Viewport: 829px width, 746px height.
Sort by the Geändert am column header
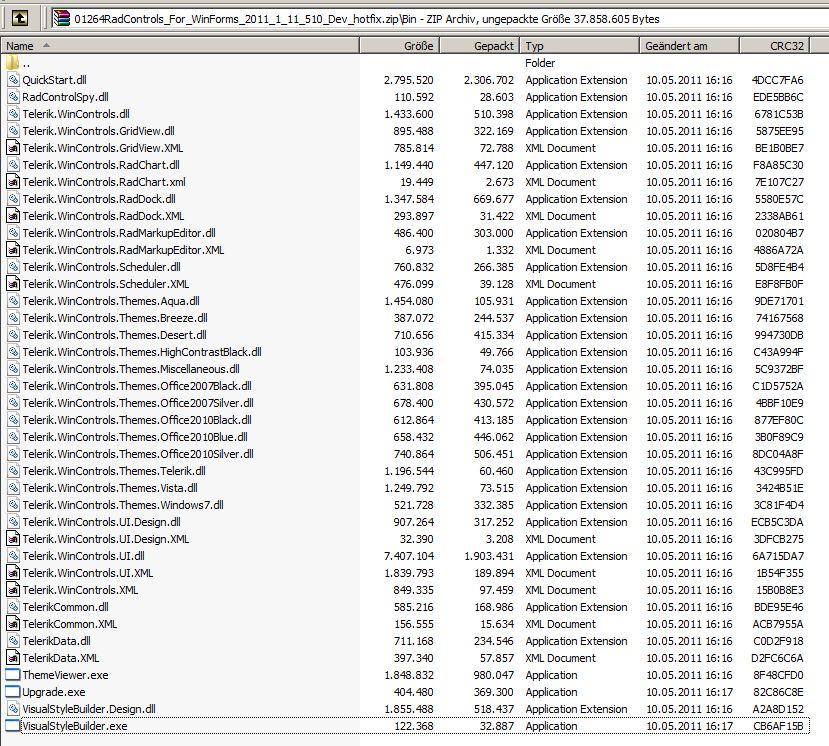click(x=689, y=46)
